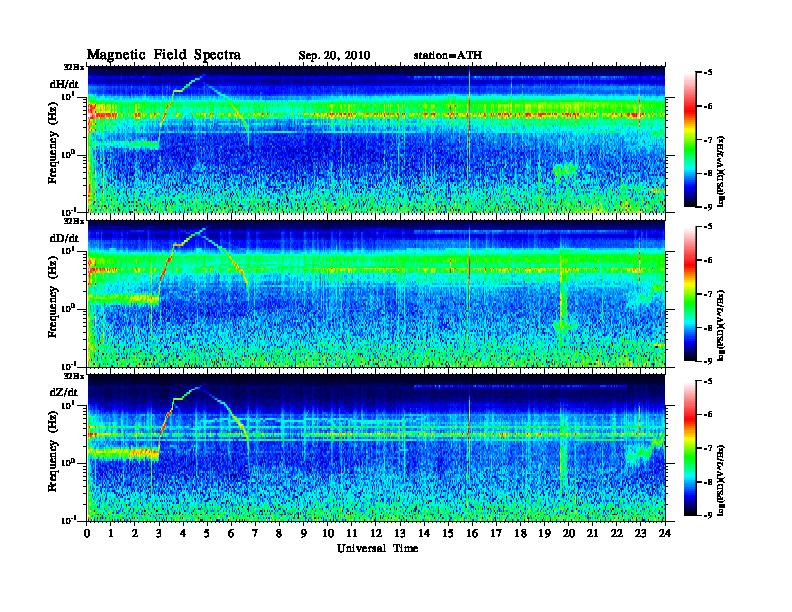The width and height of the screenshot is (792, 612).
Task: Click the hour 12 tick label on the time axis
Action: click(376, 533)
